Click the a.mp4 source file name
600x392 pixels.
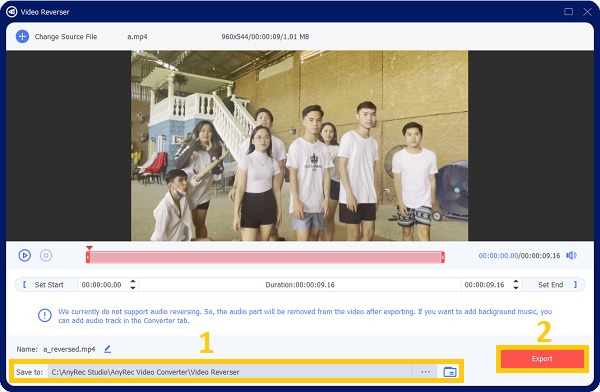[x=137, y=37]
